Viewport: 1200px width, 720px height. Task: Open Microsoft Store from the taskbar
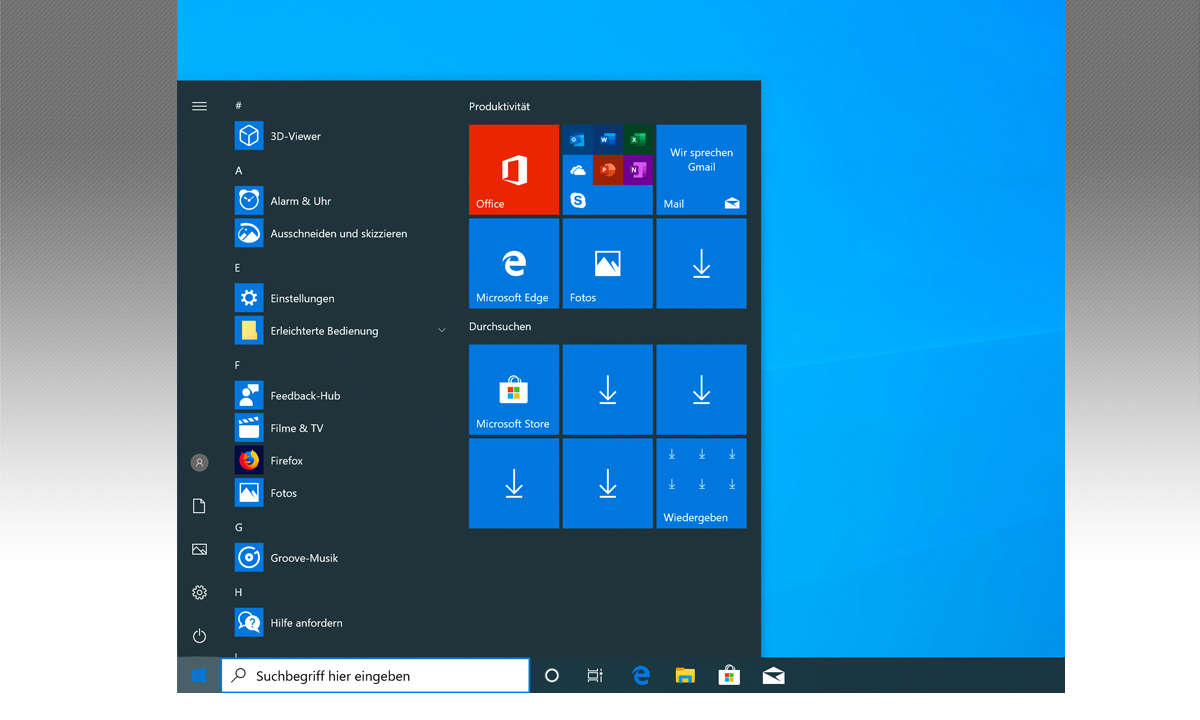coord(729,676)
